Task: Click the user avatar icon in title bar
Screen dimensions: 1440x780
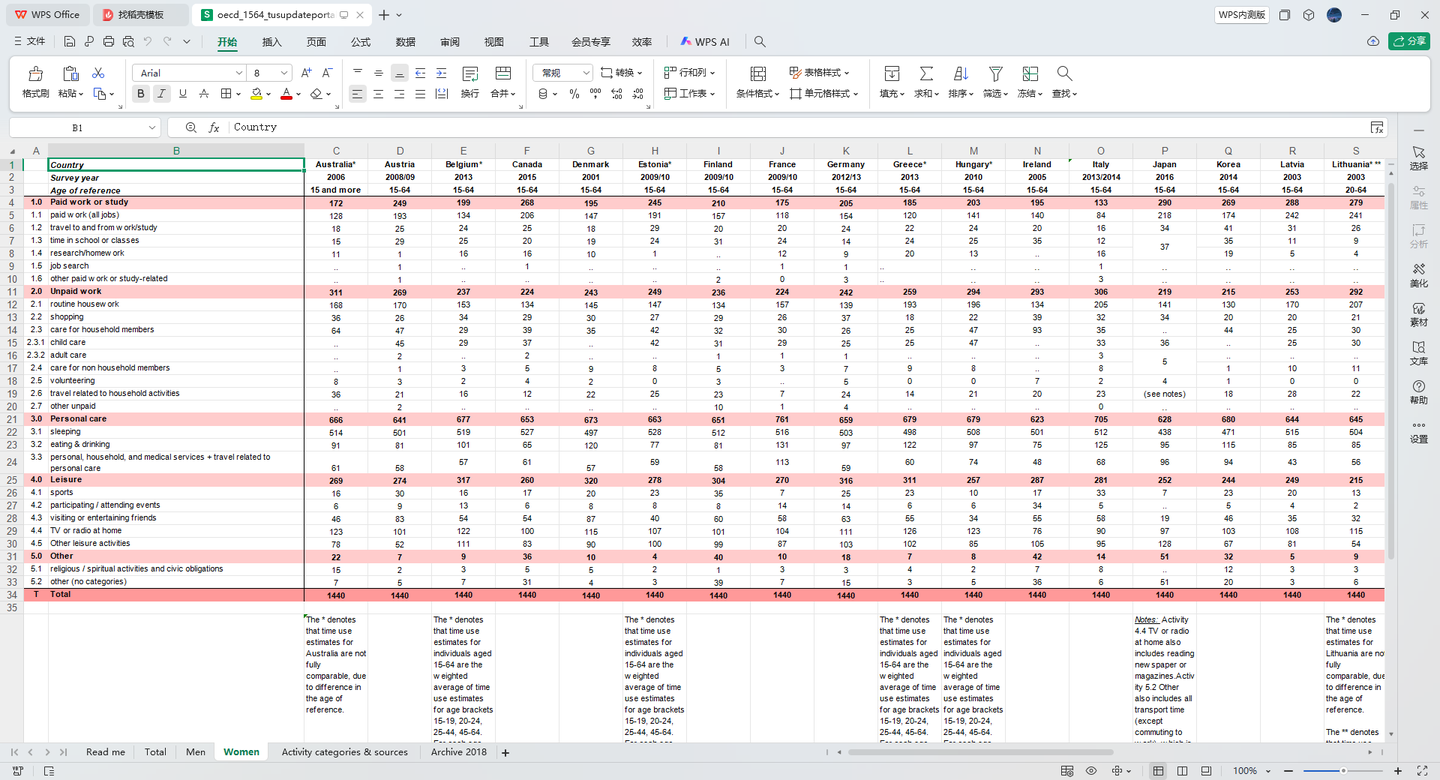Action: pos(1334,15)
